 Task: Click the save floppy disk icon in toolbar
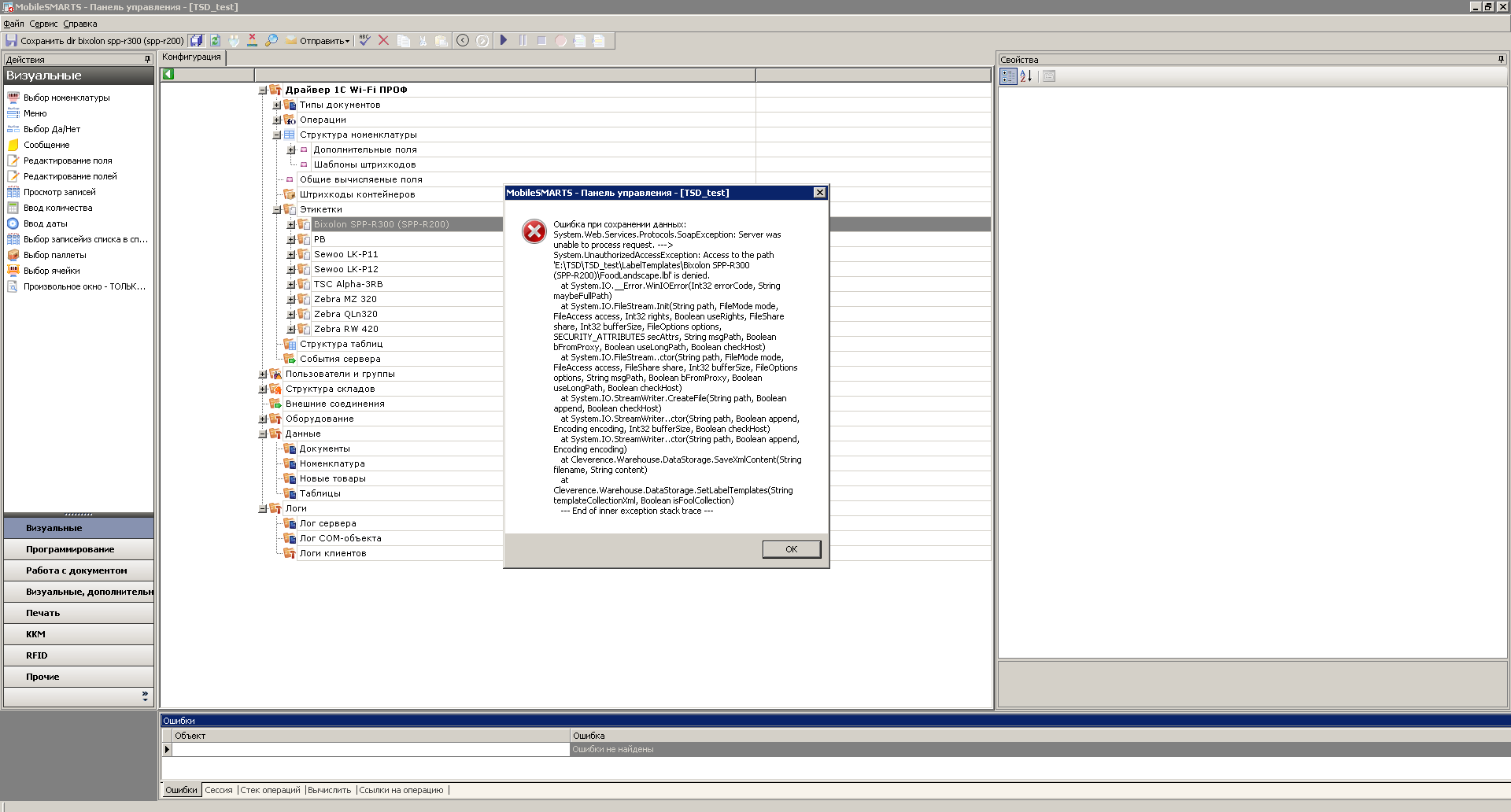[11, 40]
